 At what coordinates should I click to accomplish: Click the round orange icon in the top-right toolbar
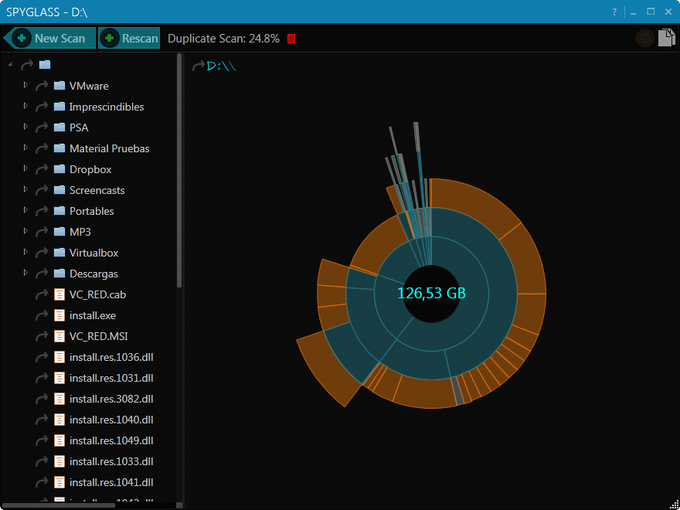[646, 39]
